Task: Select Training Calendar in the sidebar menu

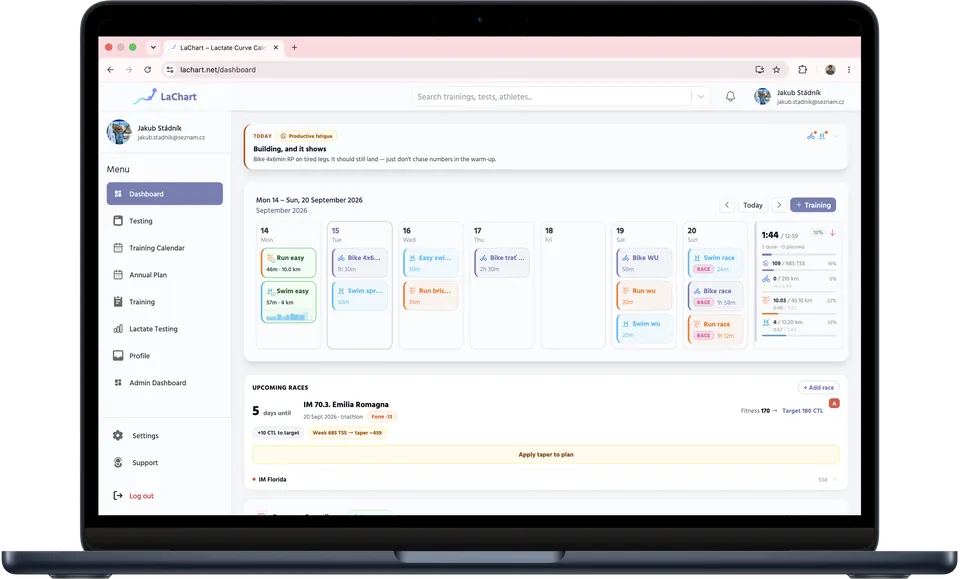Action: [x=165, y=248]
